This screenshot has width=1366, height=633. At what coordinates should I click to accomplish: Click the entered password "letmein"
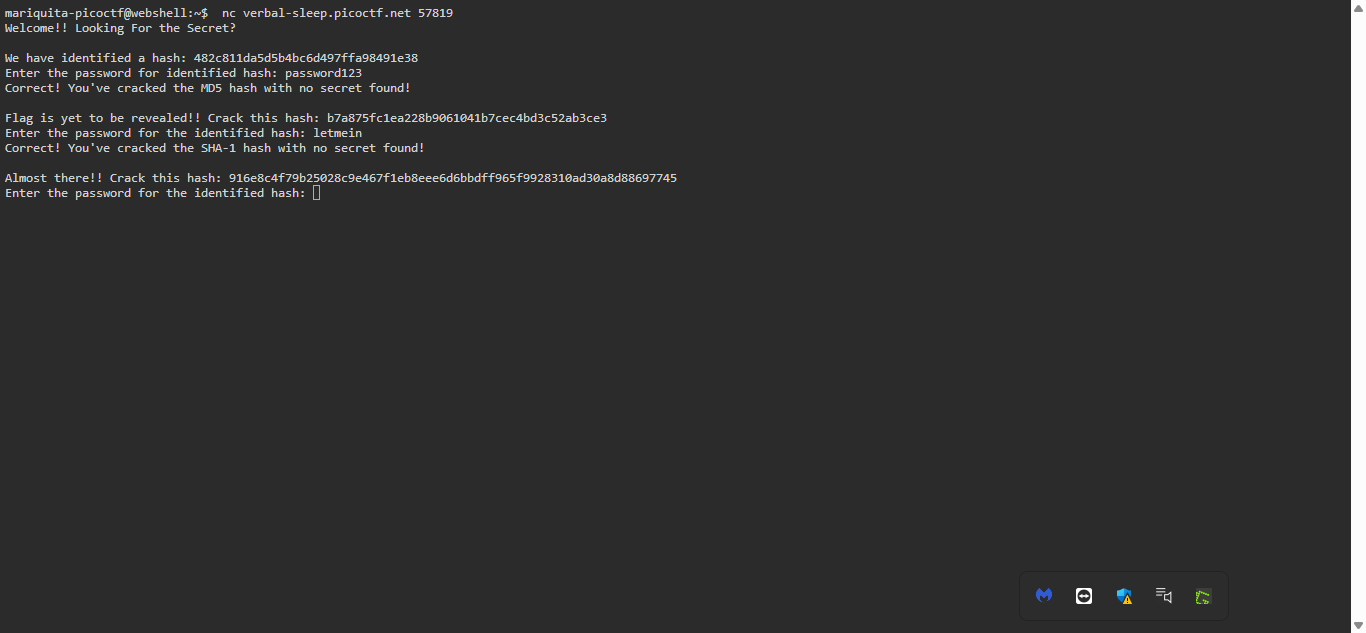coord(337,133)
